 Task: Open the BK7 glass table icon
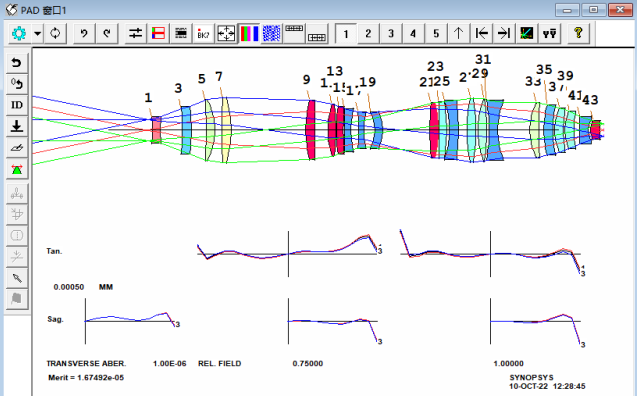pyautogui.click(x=203, y=33)
